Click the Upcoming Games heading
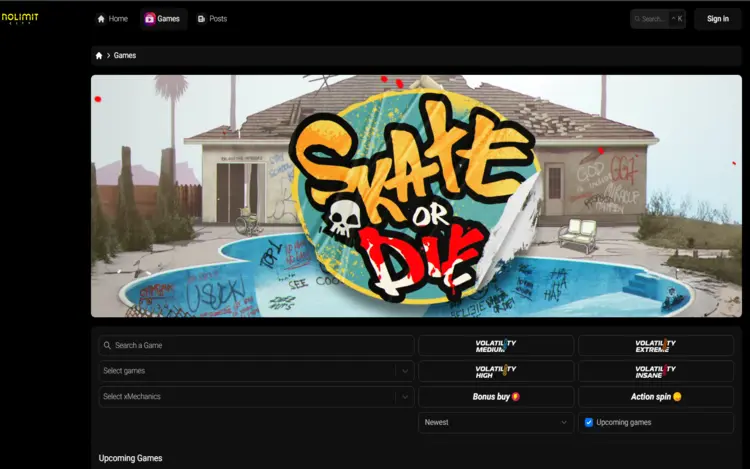Viewport: 750px width, 469px height. point(131,458)
